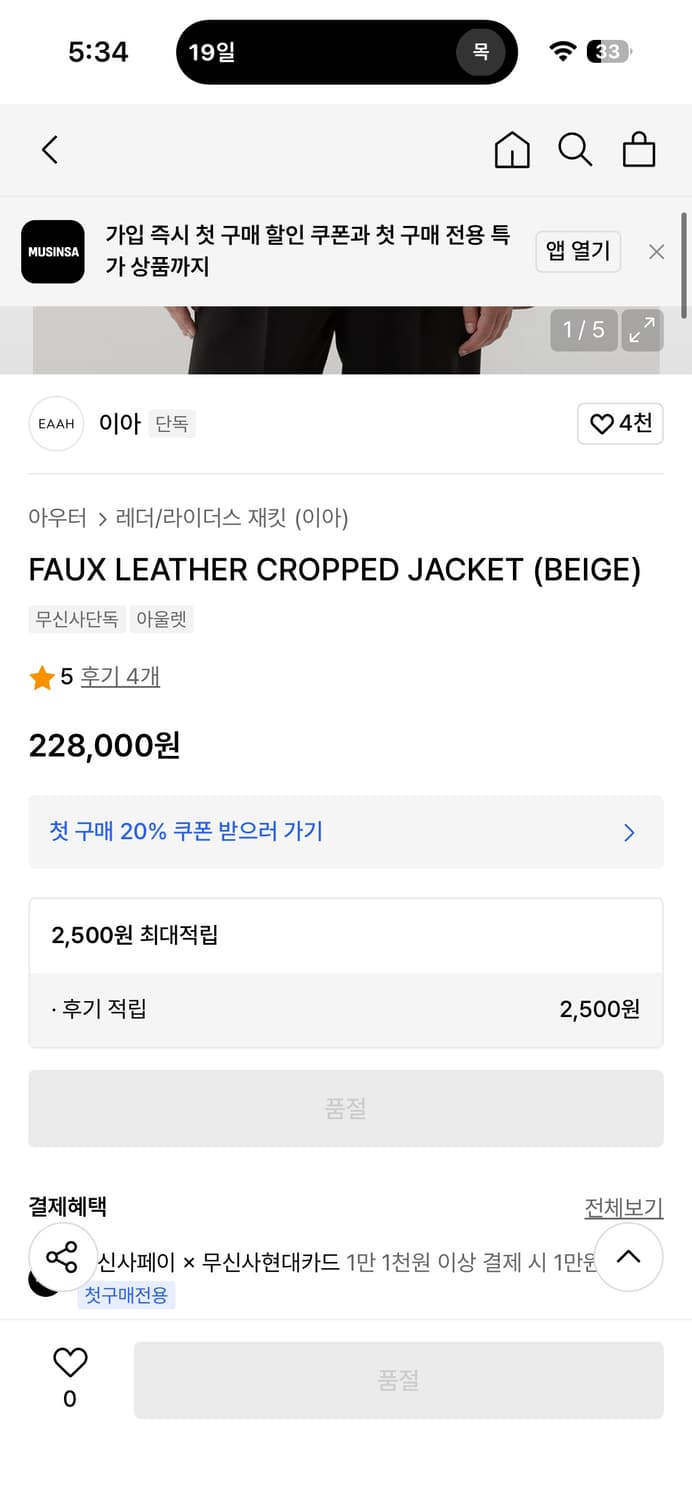Tap the home icon in the top bar

[511, 150]
